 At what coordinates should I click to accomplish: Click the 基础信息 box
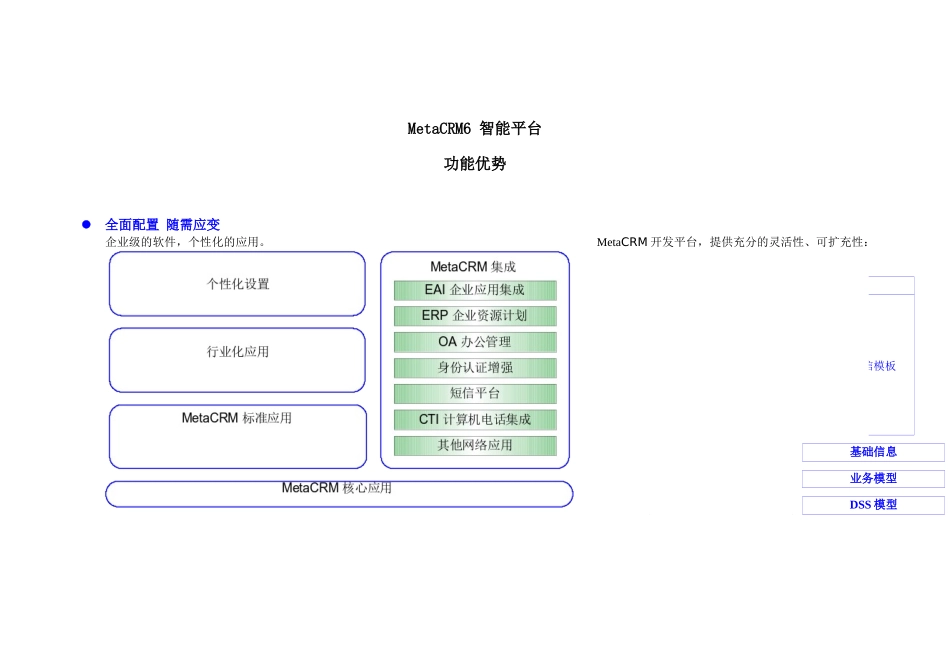pyautogui.click(x=873, y=452)
